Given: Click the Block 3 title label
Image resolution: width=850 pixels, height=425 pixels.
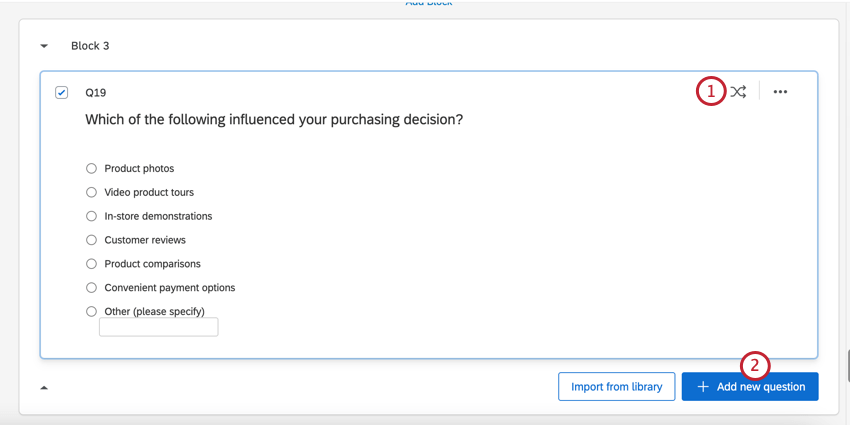Looking at the screenshot, I should 90,46.
